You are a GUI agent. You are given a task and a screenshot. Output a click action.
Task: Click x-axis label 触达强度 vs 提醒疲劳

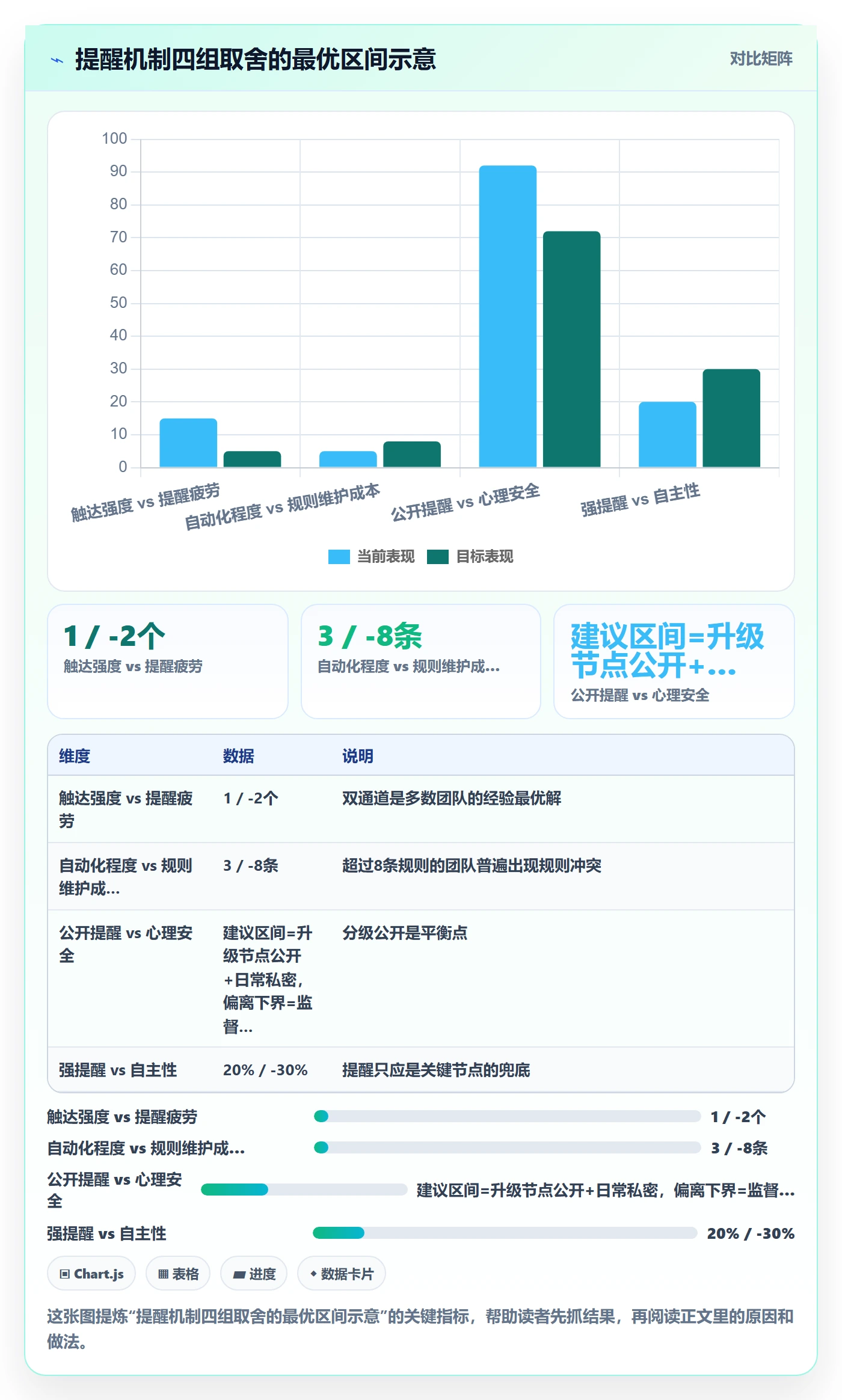(146, 502)
